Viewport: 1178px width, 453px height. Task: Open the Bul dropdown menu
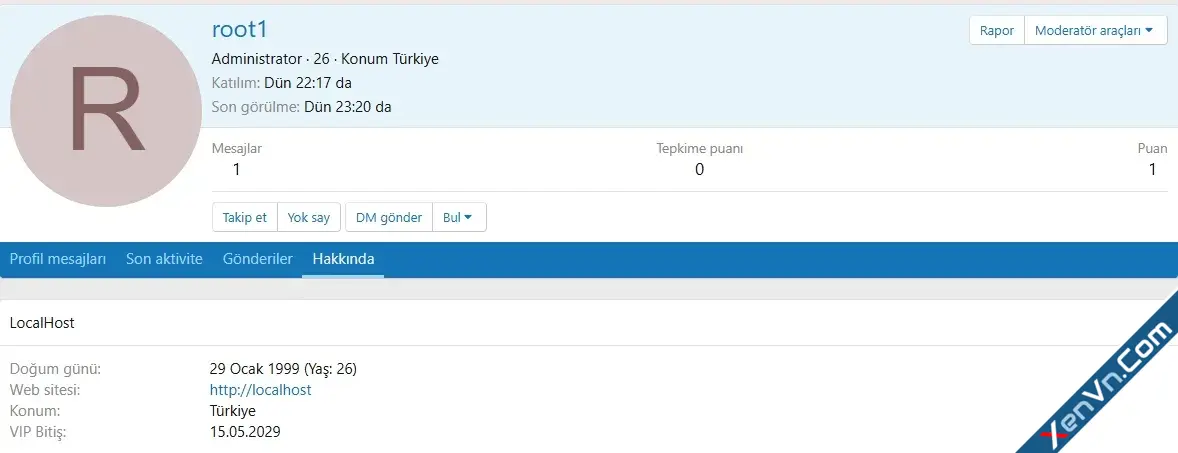click(x=458, y=217)
